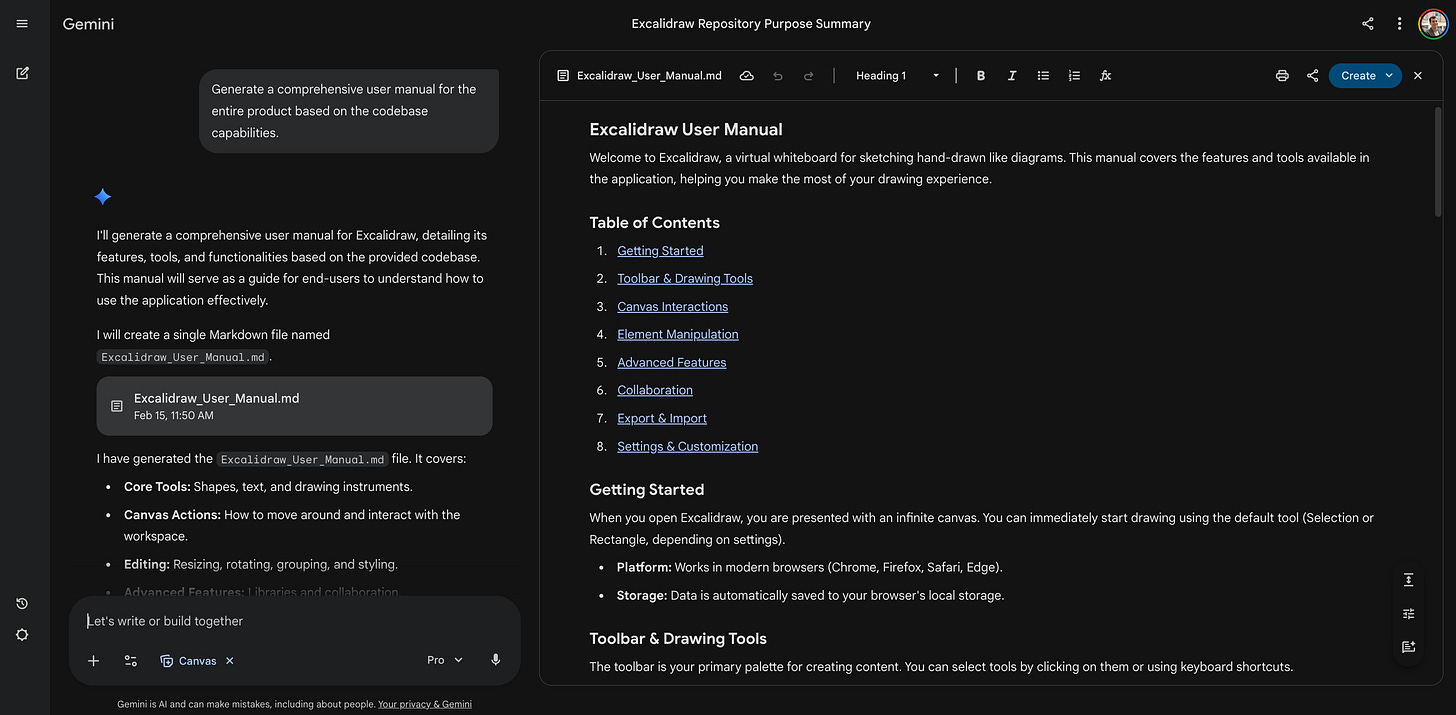Click the undo arrow in the Canvas toolbar

(777, 75)
